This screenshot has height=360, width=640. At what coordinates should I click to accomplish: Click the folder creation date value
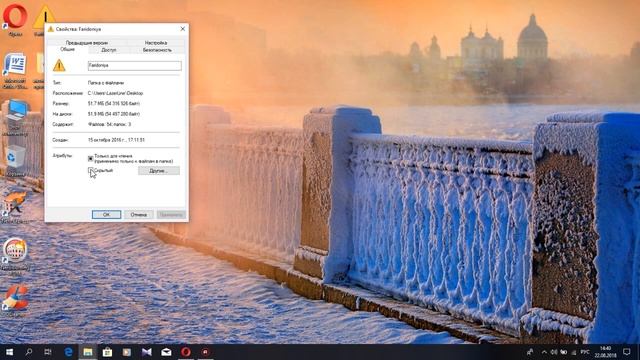tap(116, 140)
